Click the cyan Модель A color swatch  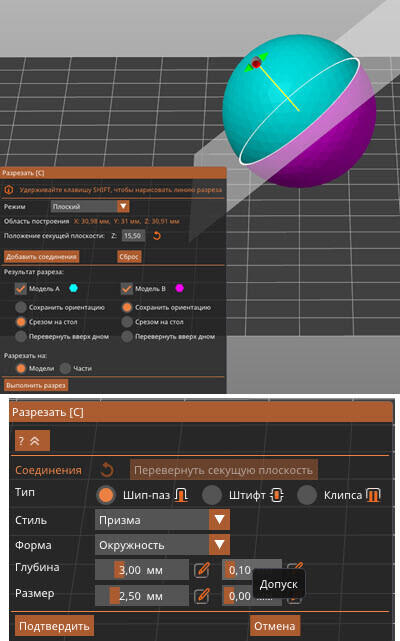coord(74,288)
